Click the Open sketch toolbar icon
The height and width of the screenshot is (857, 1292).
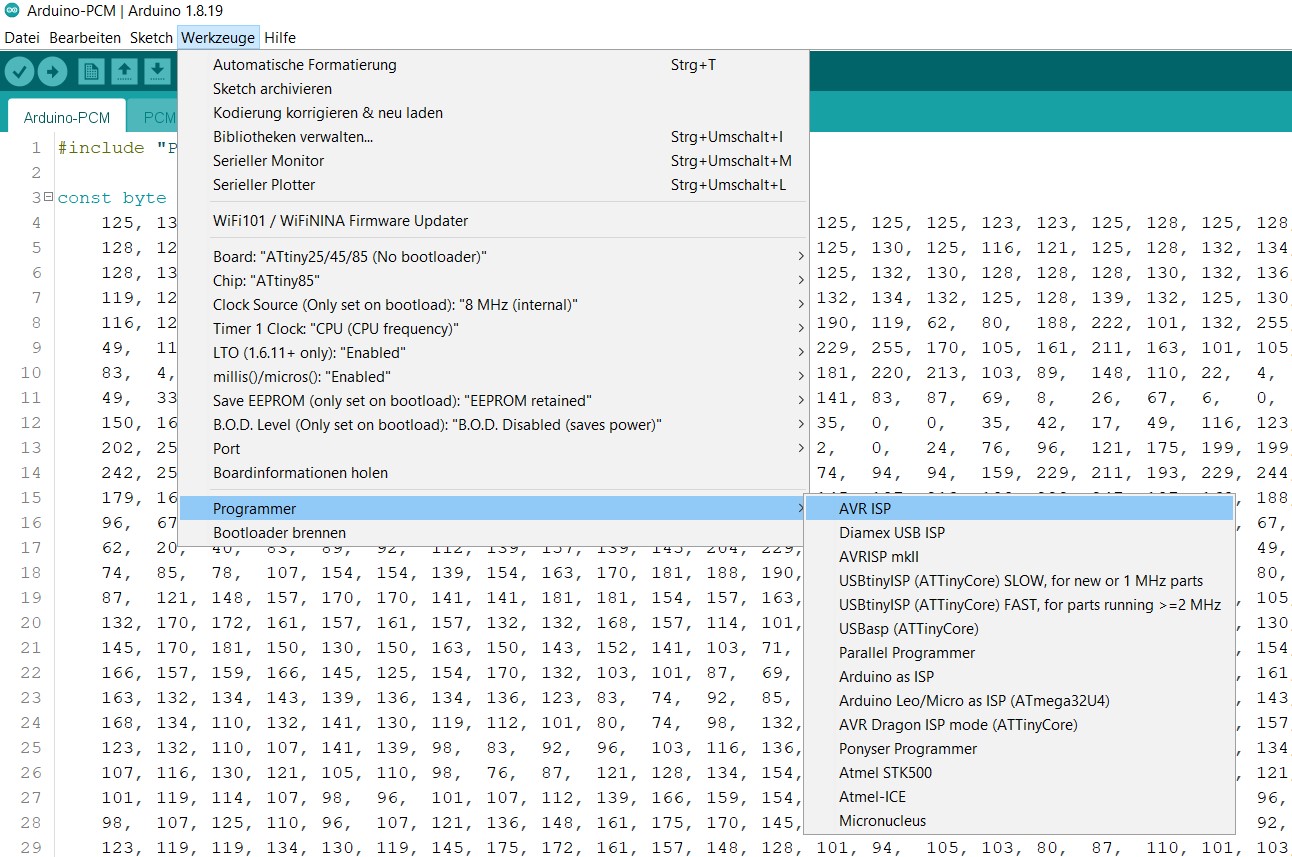(124, 71)
